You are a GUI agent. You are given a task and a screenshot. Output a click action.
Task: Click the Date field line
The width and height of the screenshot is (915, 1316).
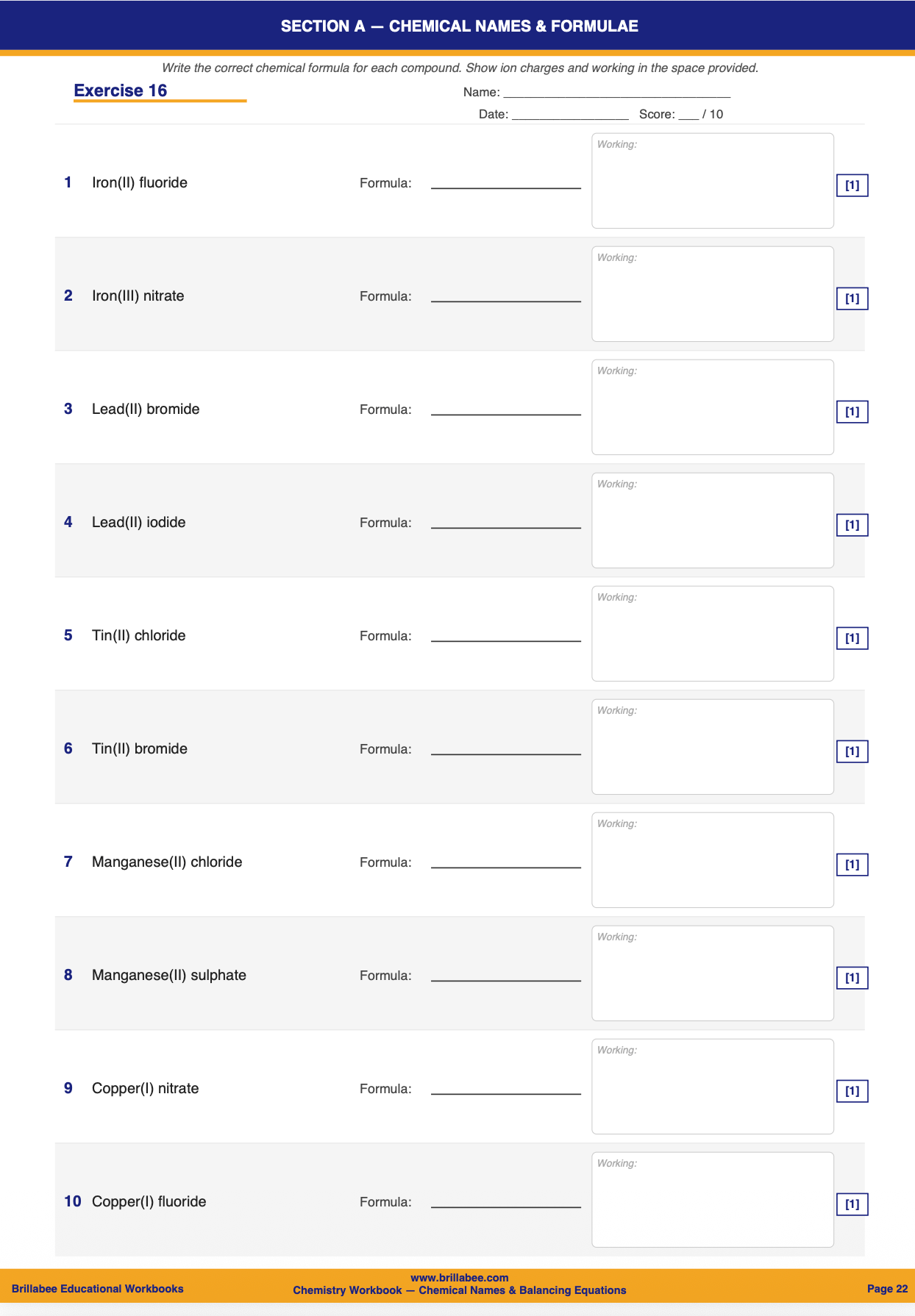pyautogui.click(x=570, y=115)
